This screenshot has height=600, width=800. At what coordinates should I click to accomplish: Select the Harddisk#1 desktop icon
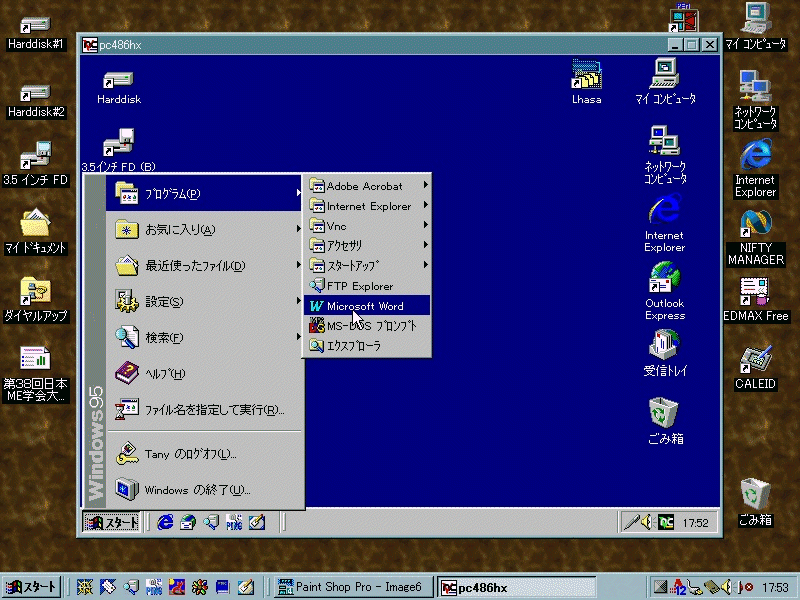(x=36, y=34)
